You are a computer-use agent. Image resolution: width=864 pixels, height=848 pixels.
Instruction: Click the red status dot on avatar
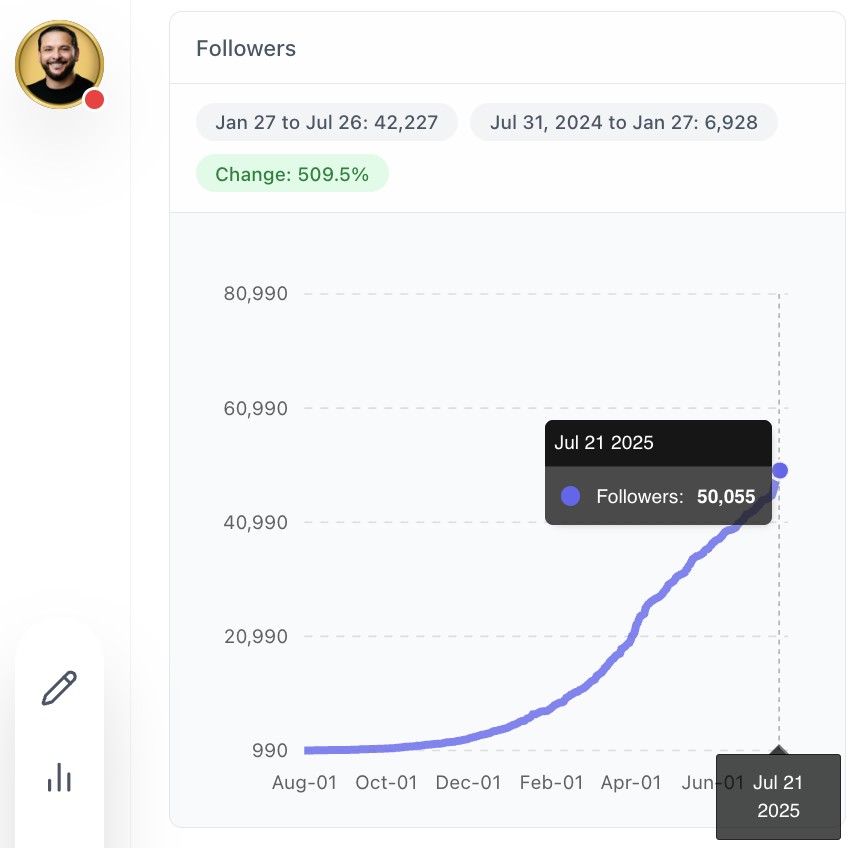click(x=95, y=99)
